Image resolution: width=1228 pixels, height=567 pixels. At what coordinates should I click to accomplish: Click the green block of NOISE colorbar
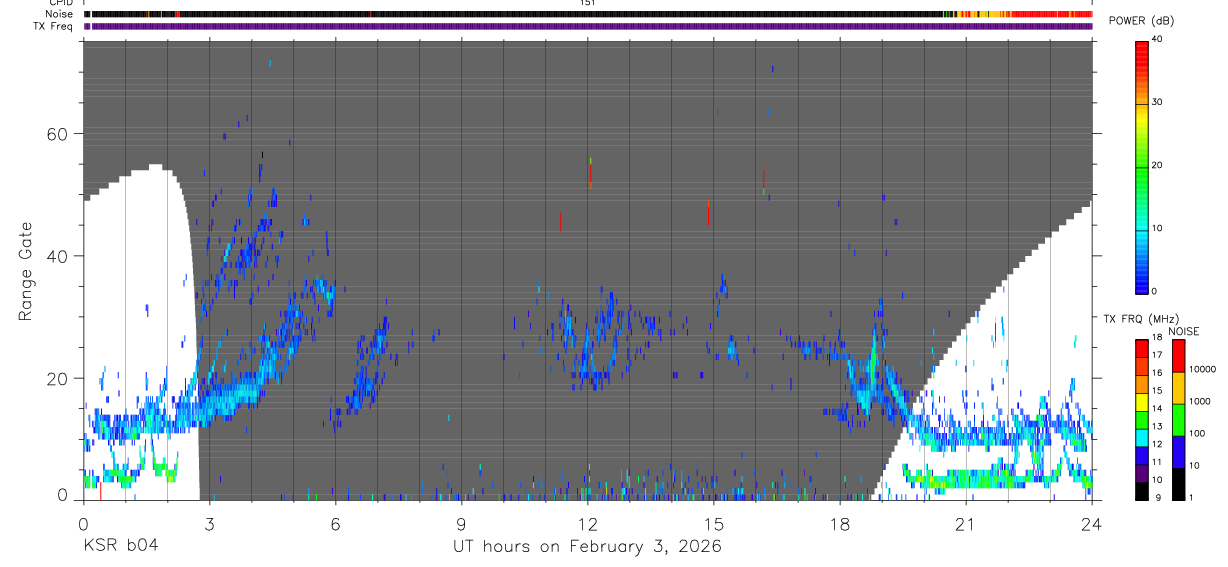pos(1178,420)
